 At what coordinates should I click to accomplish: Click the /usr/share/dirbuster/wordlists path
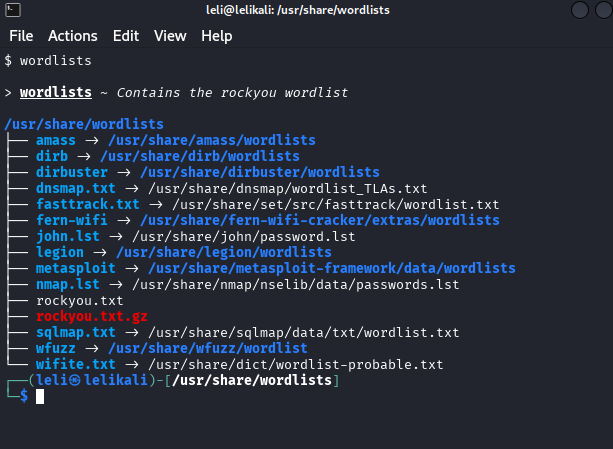[260, 172]
